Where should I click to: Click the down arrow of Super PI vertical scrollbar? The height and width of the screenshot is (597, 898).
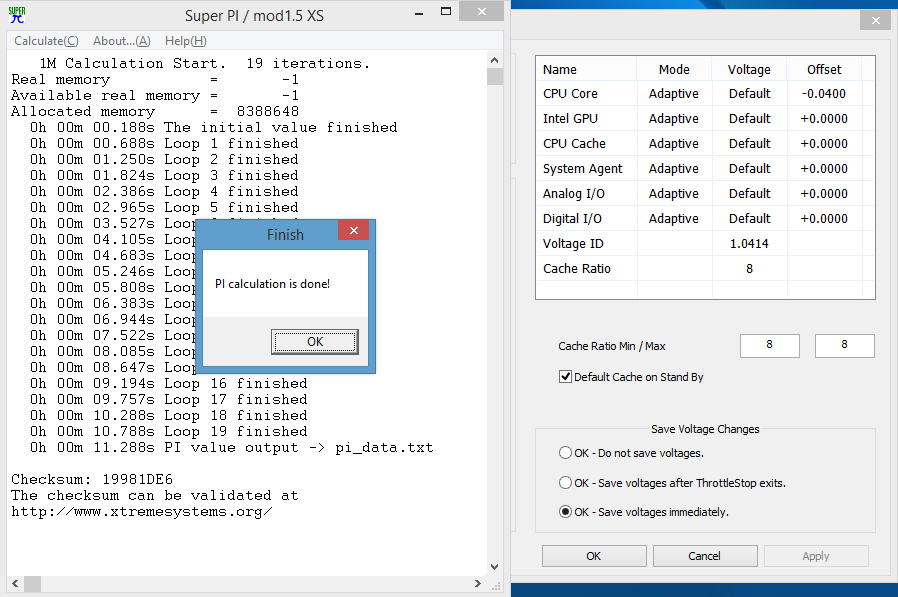(495, 567)
